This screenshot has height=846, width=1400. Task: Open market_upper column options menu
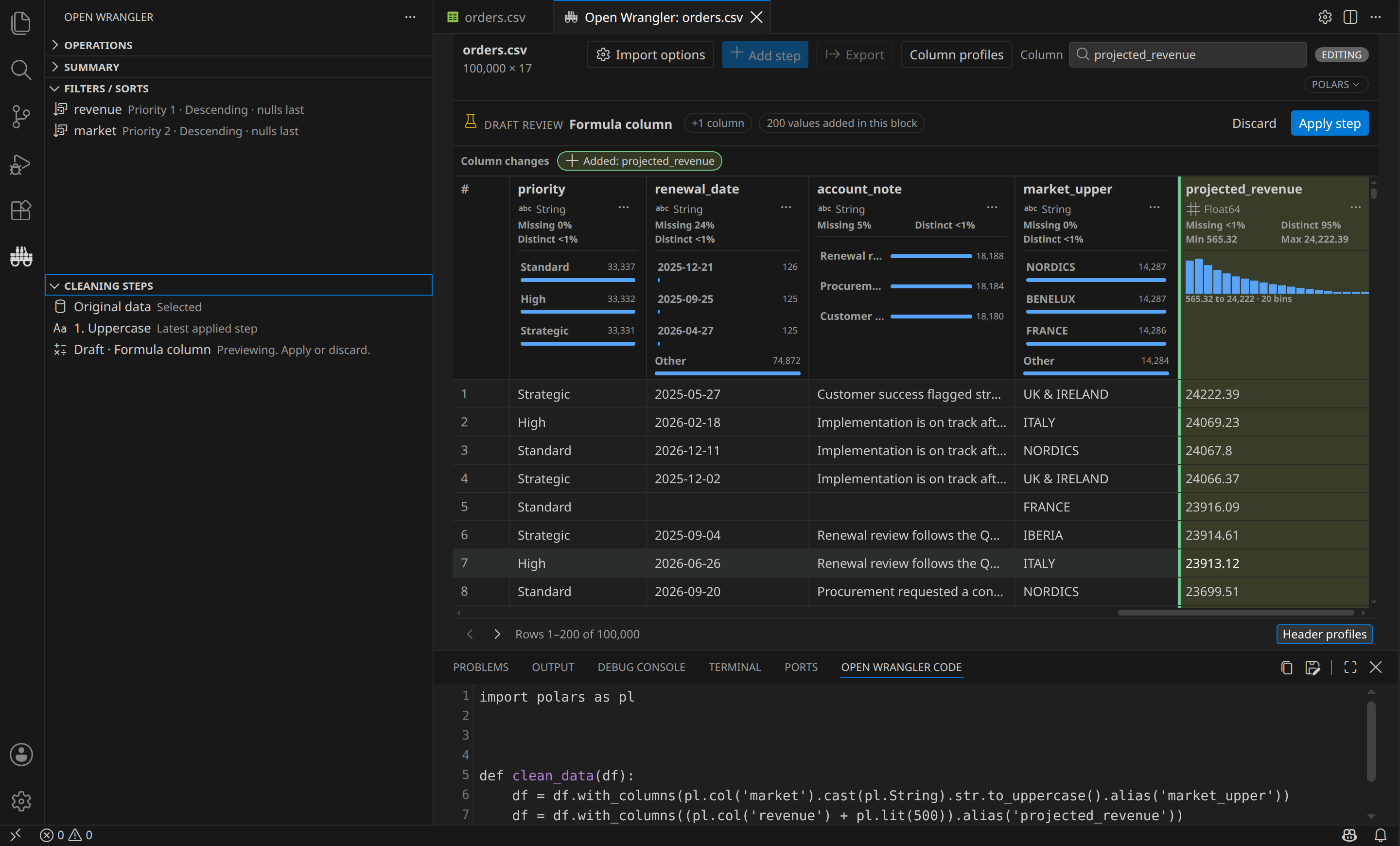(x=1154, y=208)
